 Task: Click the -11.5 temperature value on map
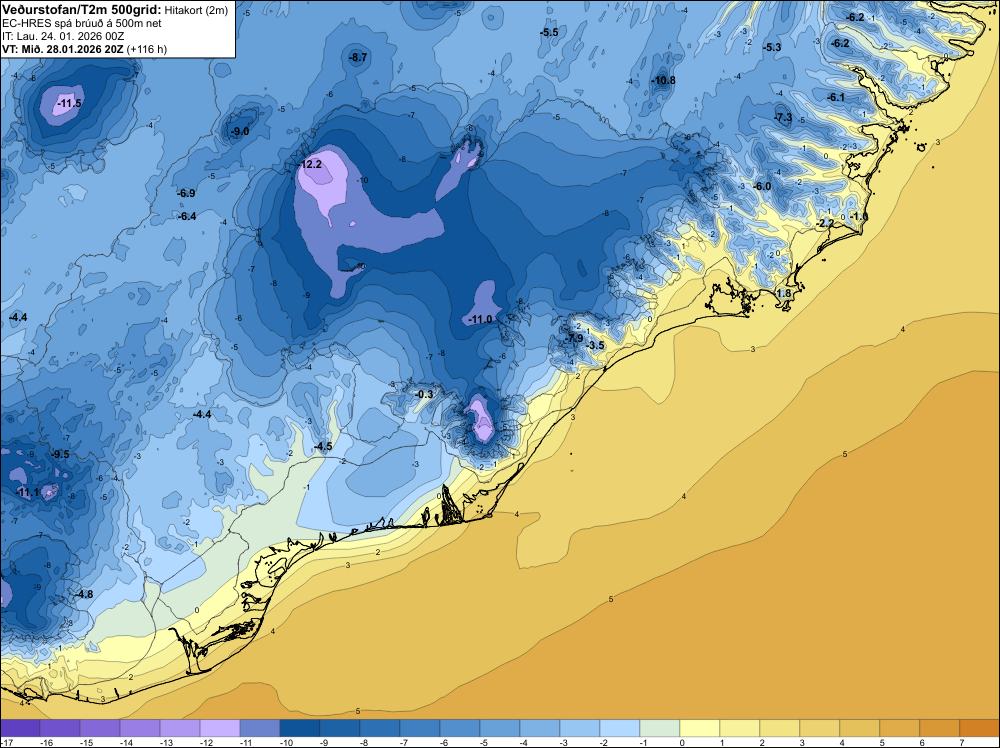point(69,103)
